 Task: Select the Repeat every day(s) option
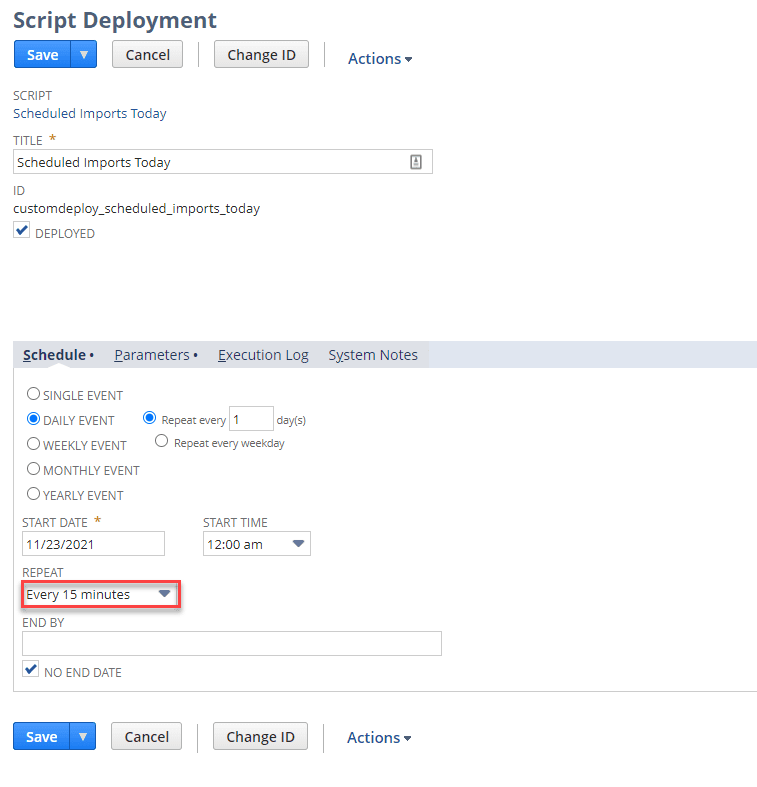(x=150, y=418)
